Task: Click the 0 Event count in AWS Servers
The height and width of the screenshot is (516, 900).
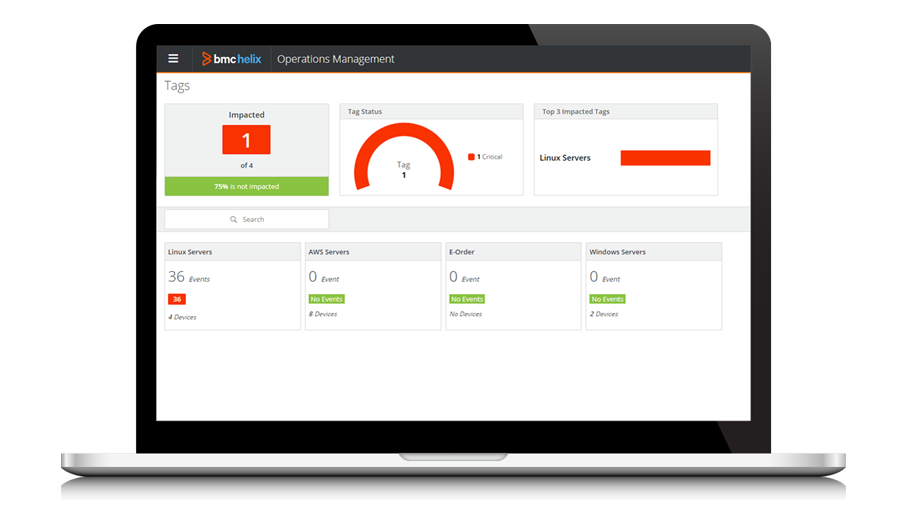Action: coord(324,277)
